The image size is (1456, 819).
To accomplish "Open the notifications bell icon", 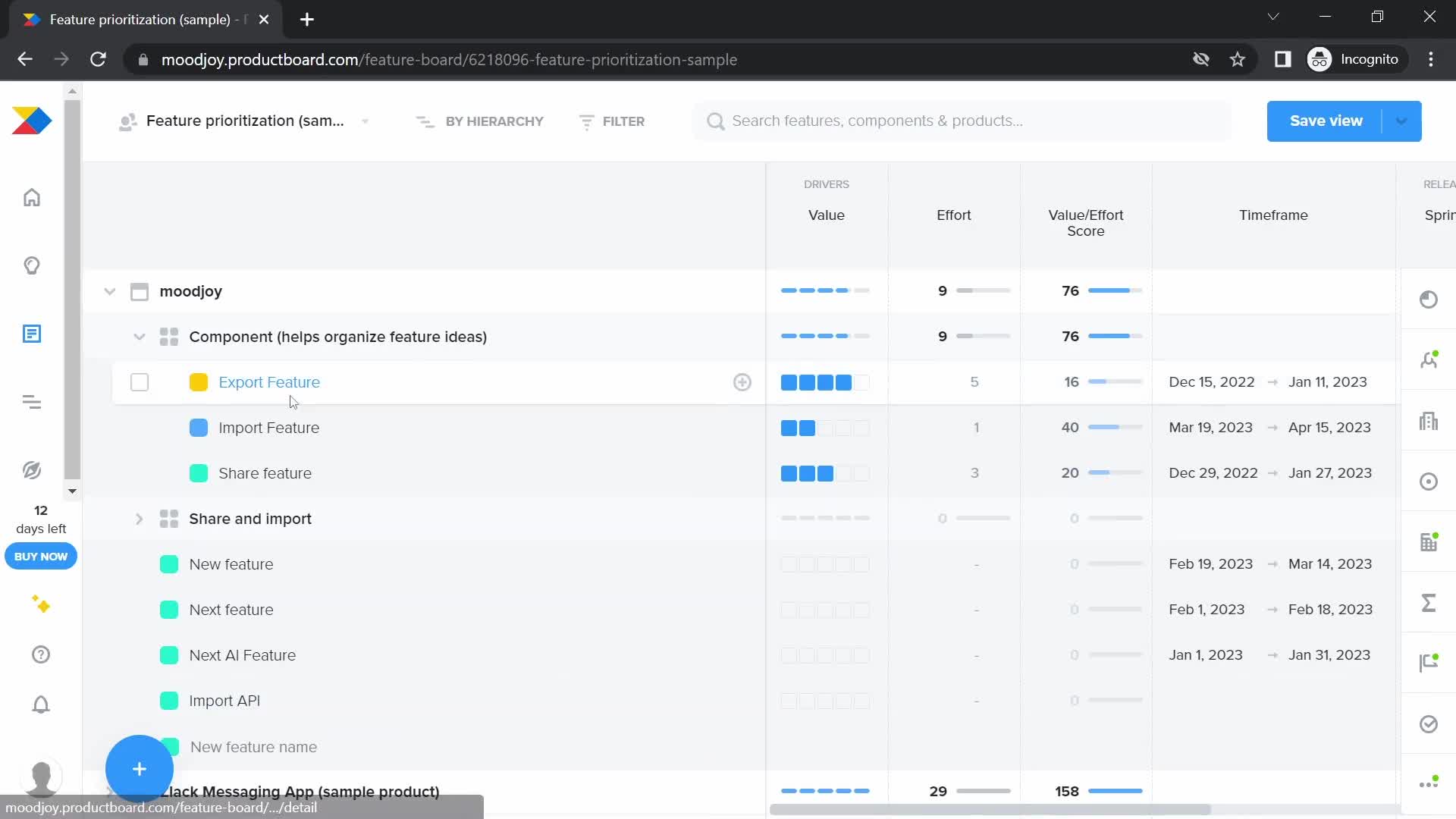I will [41, 704].
